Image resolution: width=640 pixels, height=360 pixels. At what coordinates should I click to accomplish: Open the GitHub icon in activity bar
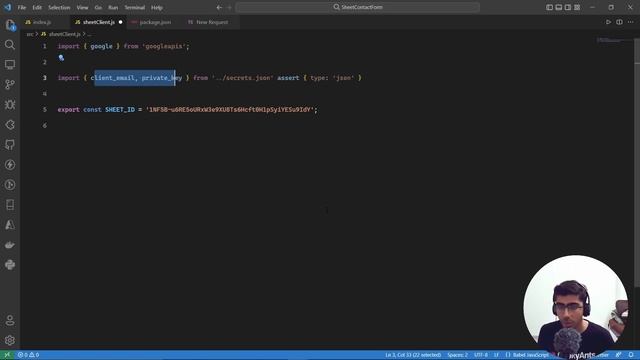[x=10, y=144]
